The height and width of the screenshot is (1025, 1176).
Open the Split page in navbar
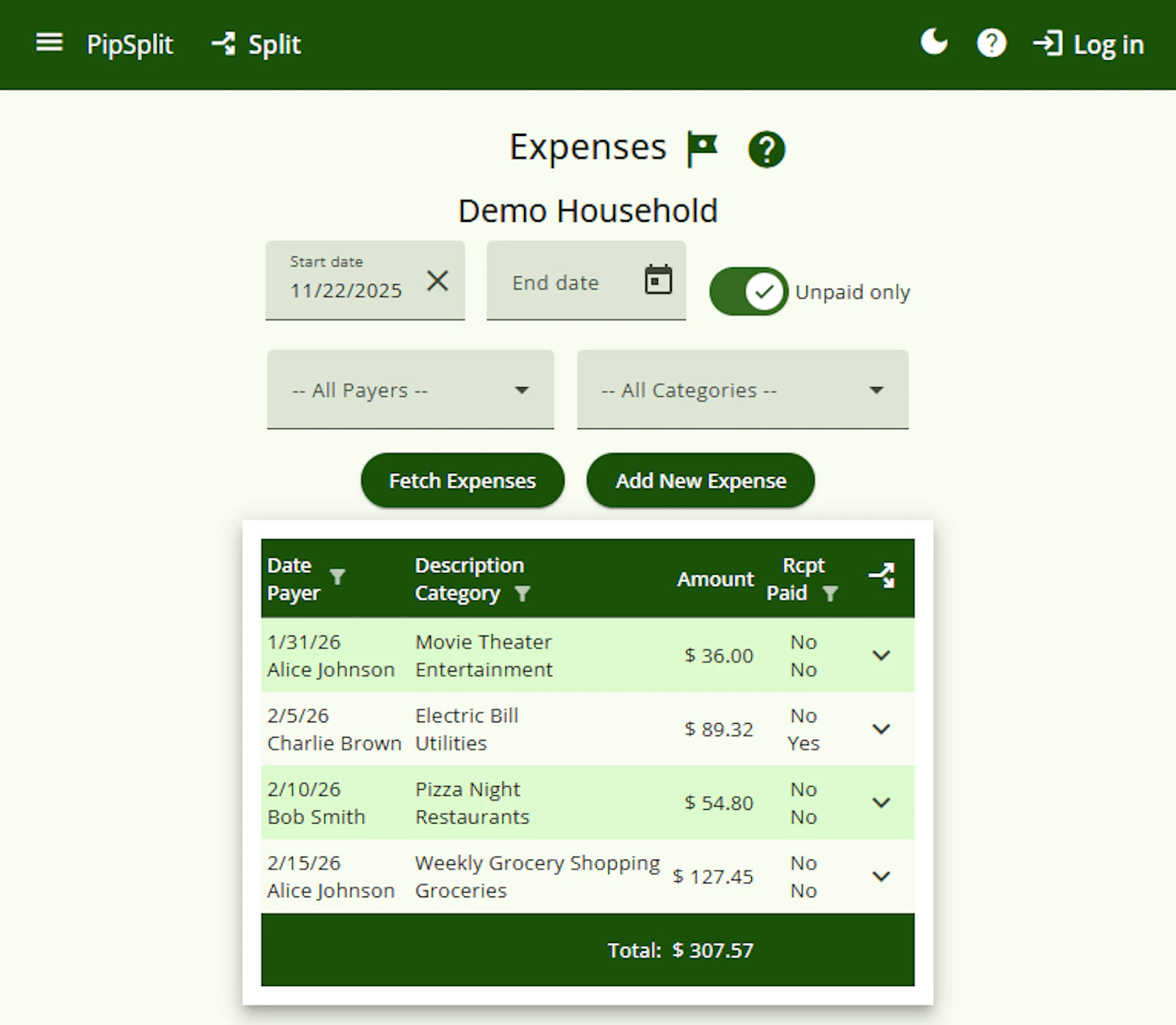(x=256, y=45)
